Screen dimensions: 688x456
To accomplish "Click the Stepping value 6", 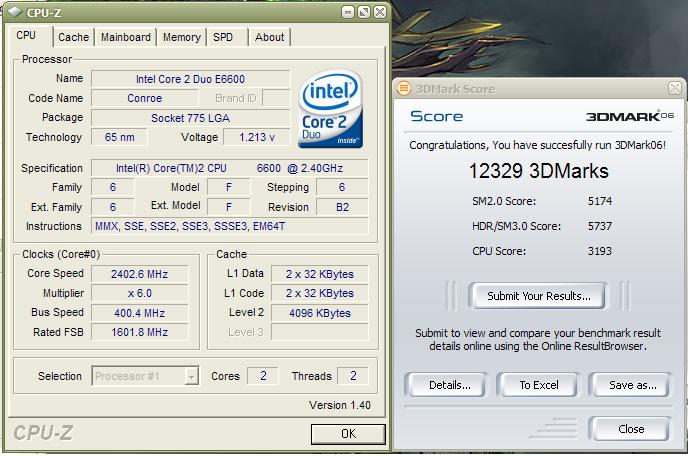I will click(x=342, y=187).
